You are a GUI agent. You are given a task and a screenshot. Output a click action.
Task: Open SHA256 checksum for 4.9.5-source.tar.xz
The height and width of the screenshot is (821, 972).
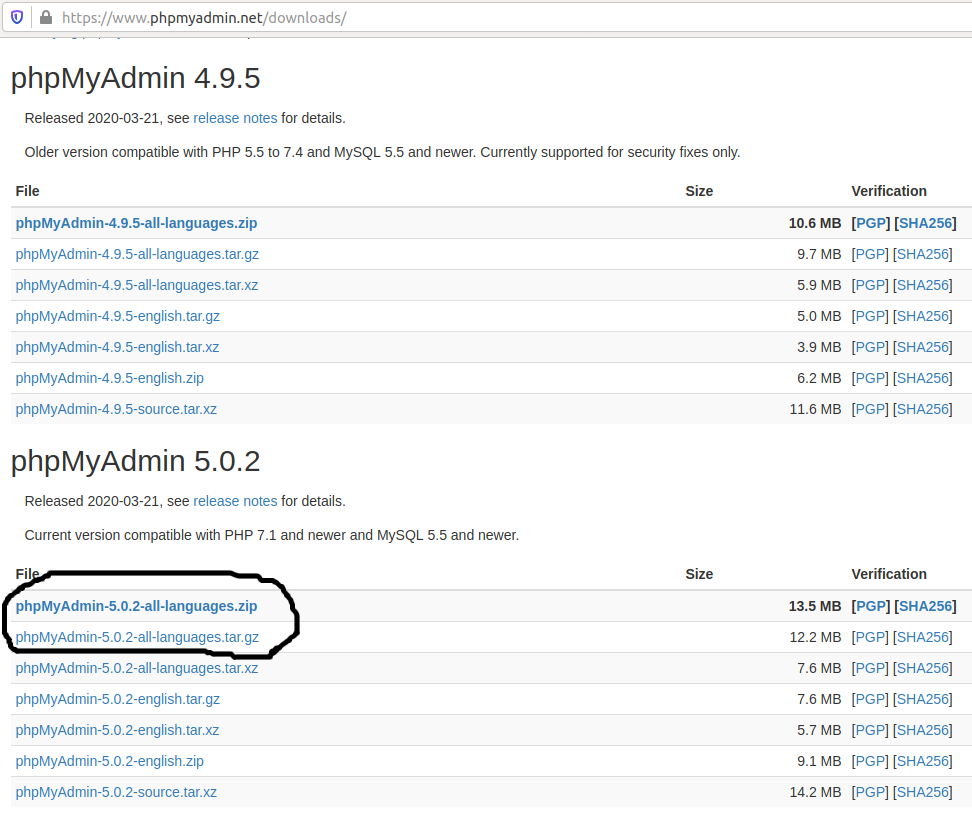click(x=922, y=409)
